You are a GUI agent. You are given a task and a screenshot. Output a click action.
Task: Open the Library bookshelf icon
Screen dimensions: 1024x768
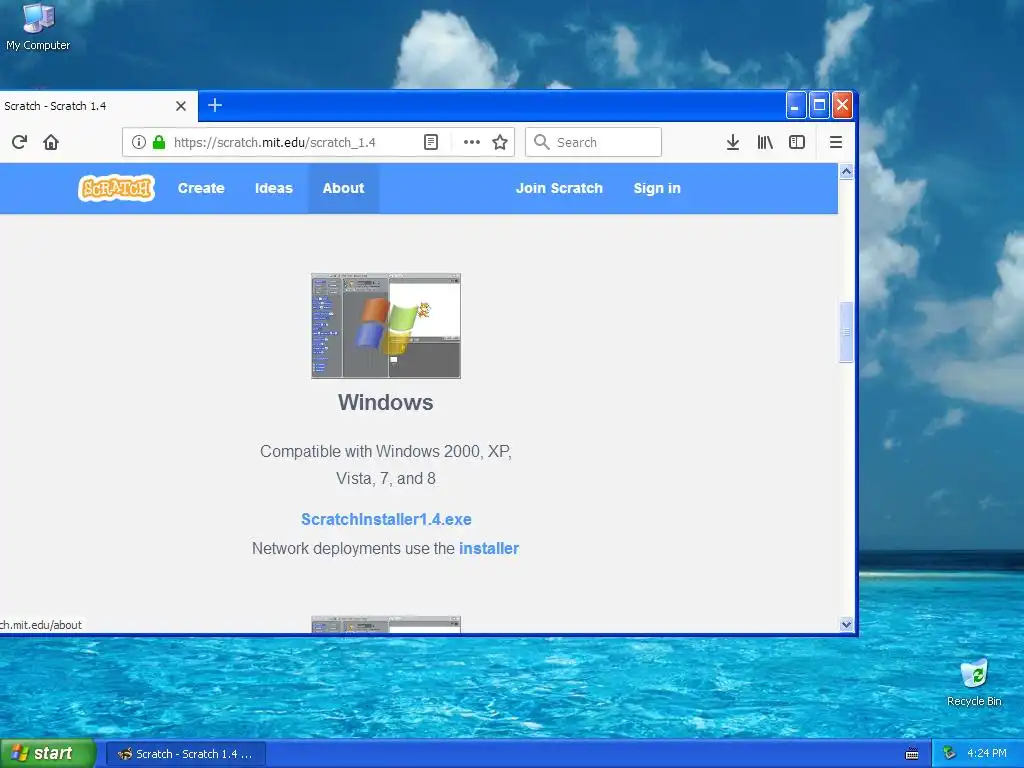pyautogui.click(x=765, y=142)
